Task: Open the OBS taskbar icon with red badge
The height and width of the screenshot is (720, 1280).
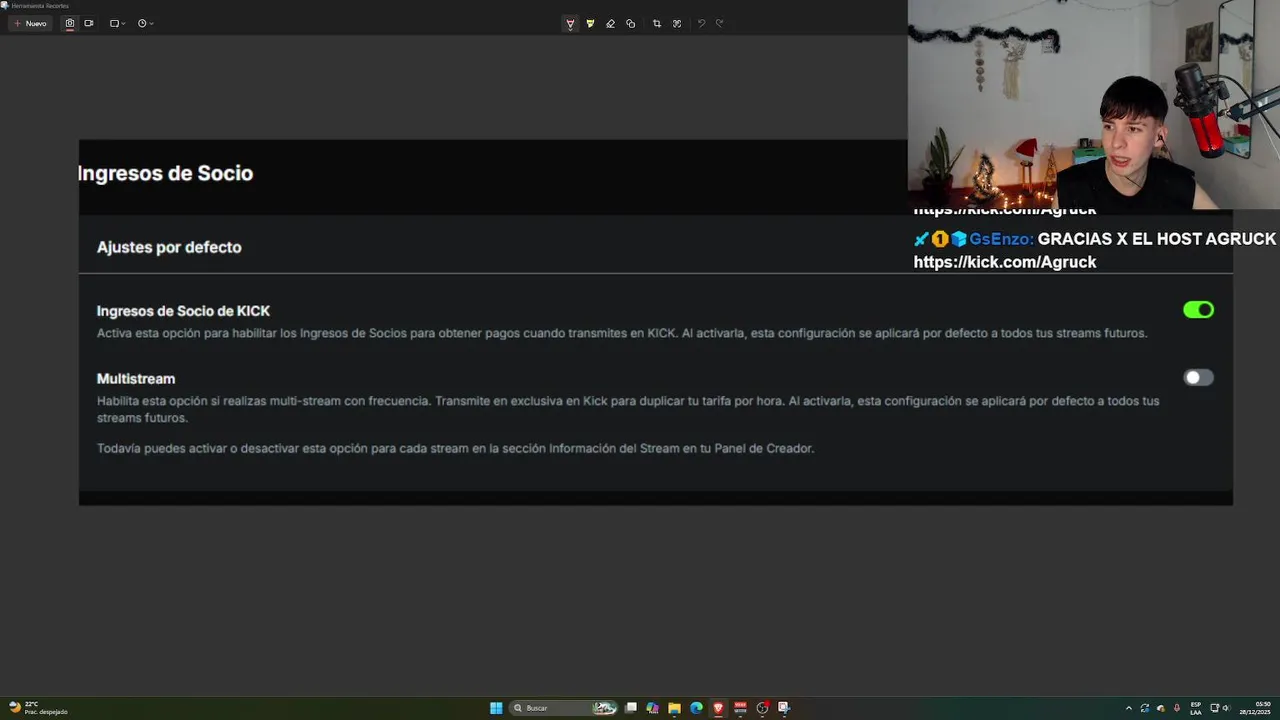Action: click(762, 708)
